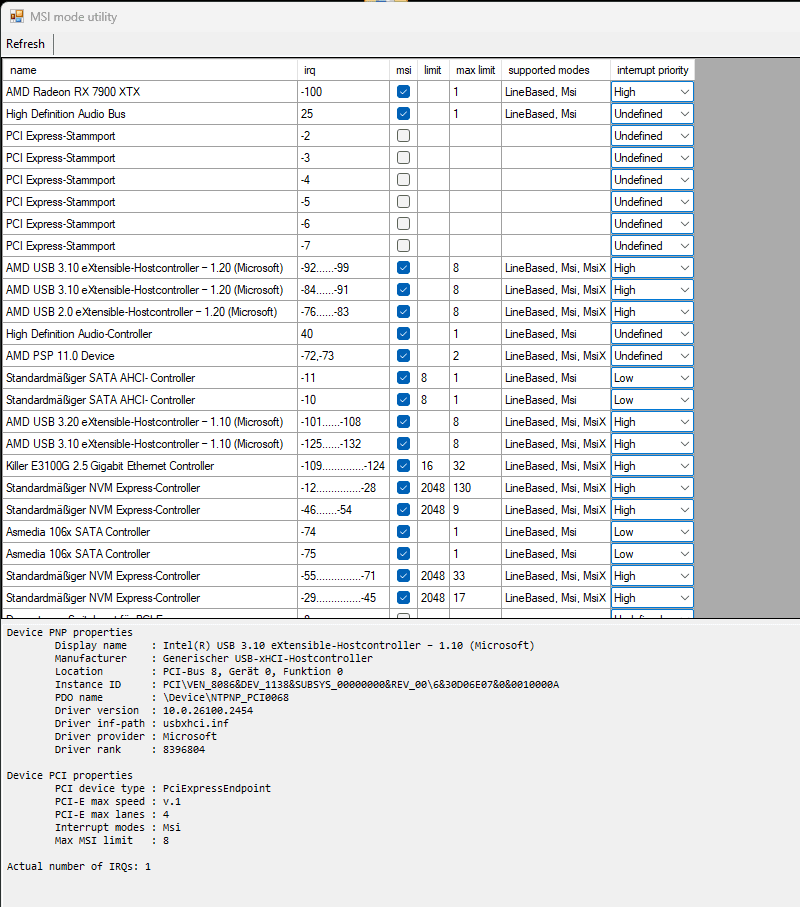Click irq cell 40 for High Definition Audio-Controller
This screenshot has width=800, height=907.
[x=344, y=333]
